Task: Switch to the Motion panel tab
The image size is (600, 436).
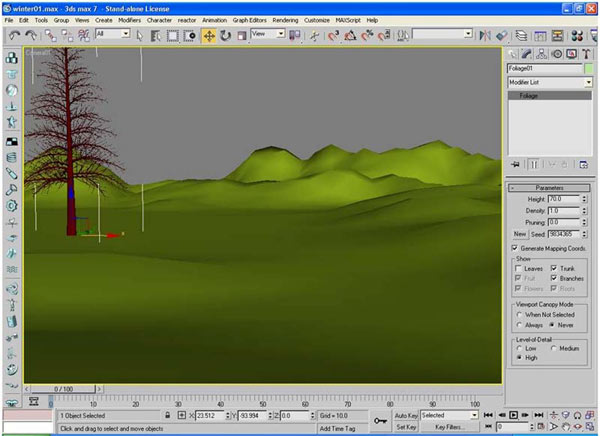Action: pos(557,54)
